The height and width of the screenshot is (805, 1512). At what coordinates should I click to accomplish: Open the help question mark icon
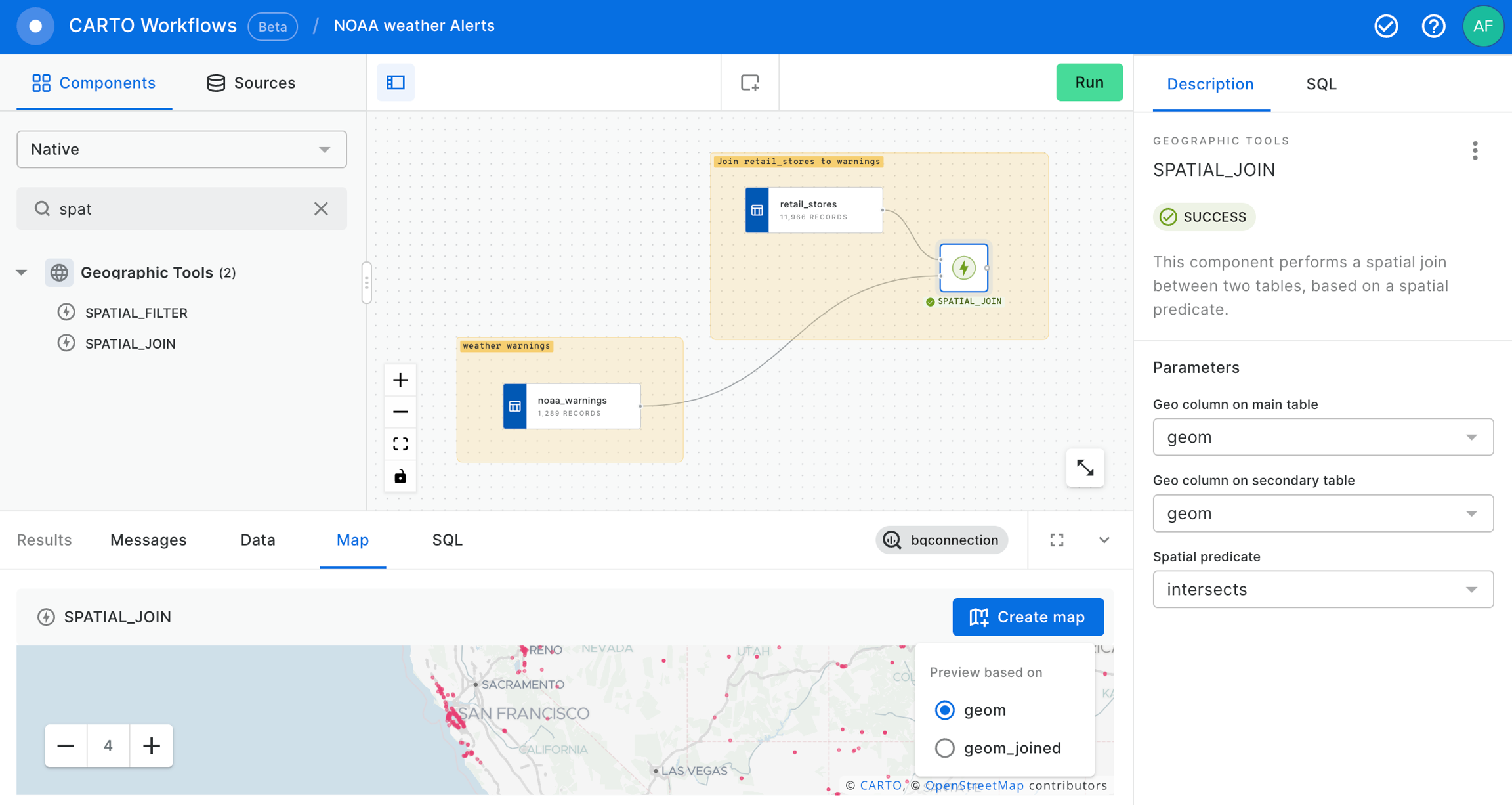1433,26
